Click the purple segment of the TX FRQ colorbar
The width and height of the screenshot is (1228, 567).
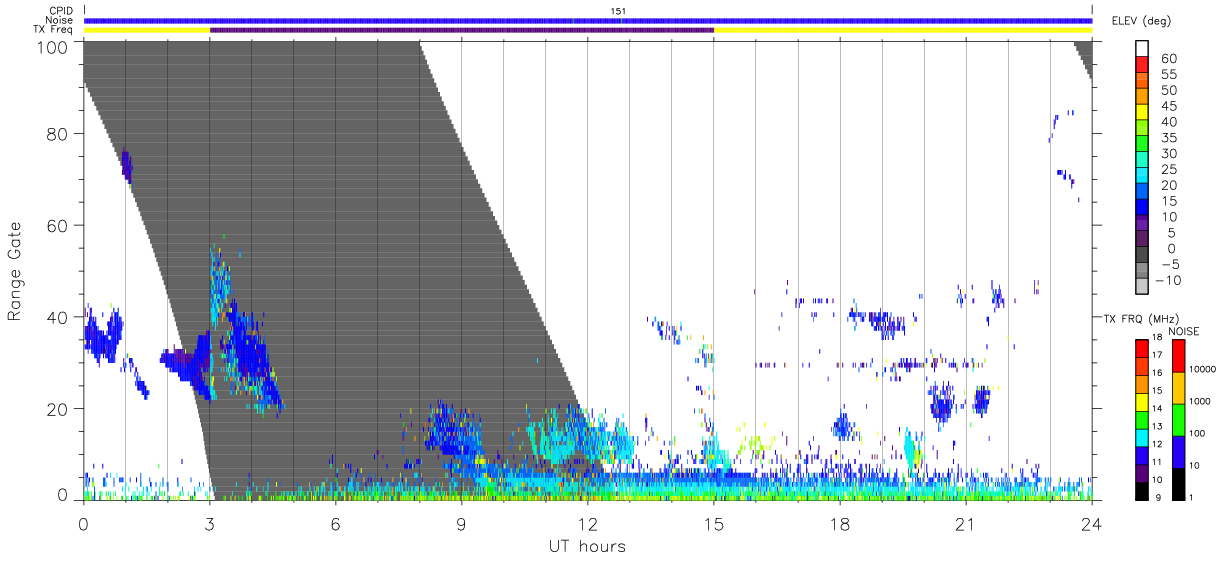1142,473
